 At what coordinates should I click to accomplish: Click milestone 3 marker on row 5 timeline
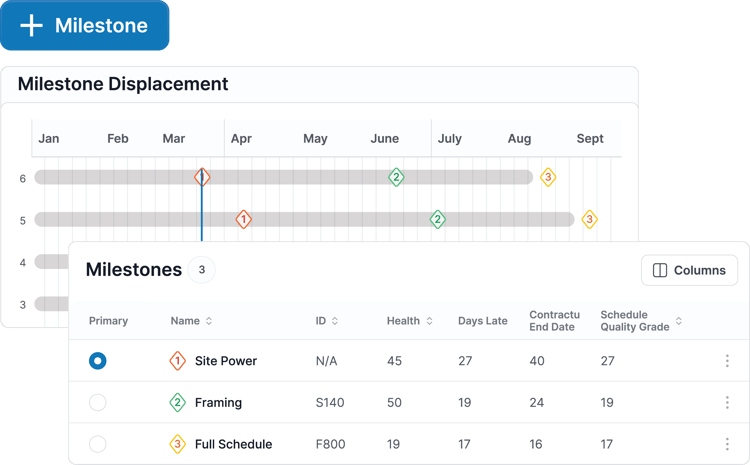589,220
